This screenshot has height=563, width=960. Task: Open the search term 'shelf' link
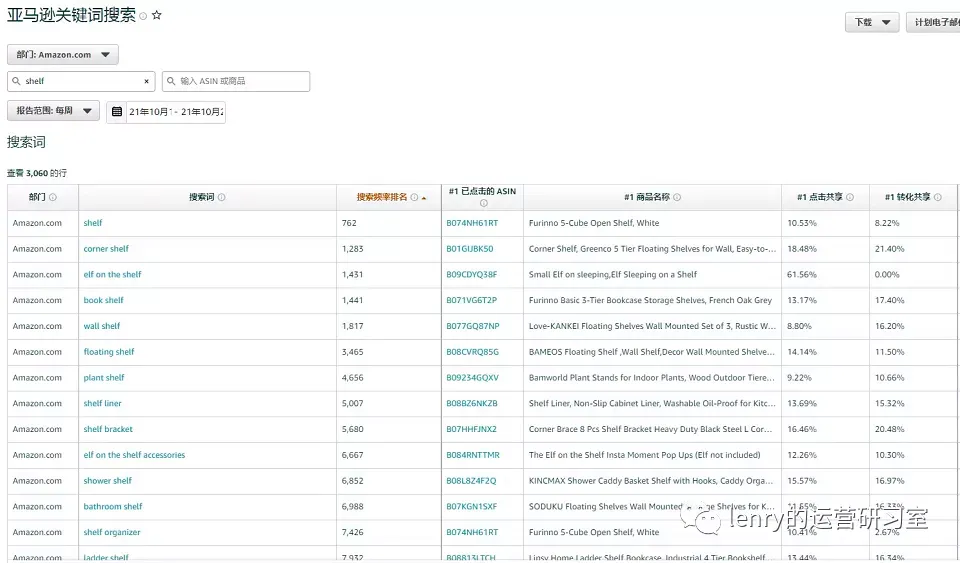coord(93,223)
